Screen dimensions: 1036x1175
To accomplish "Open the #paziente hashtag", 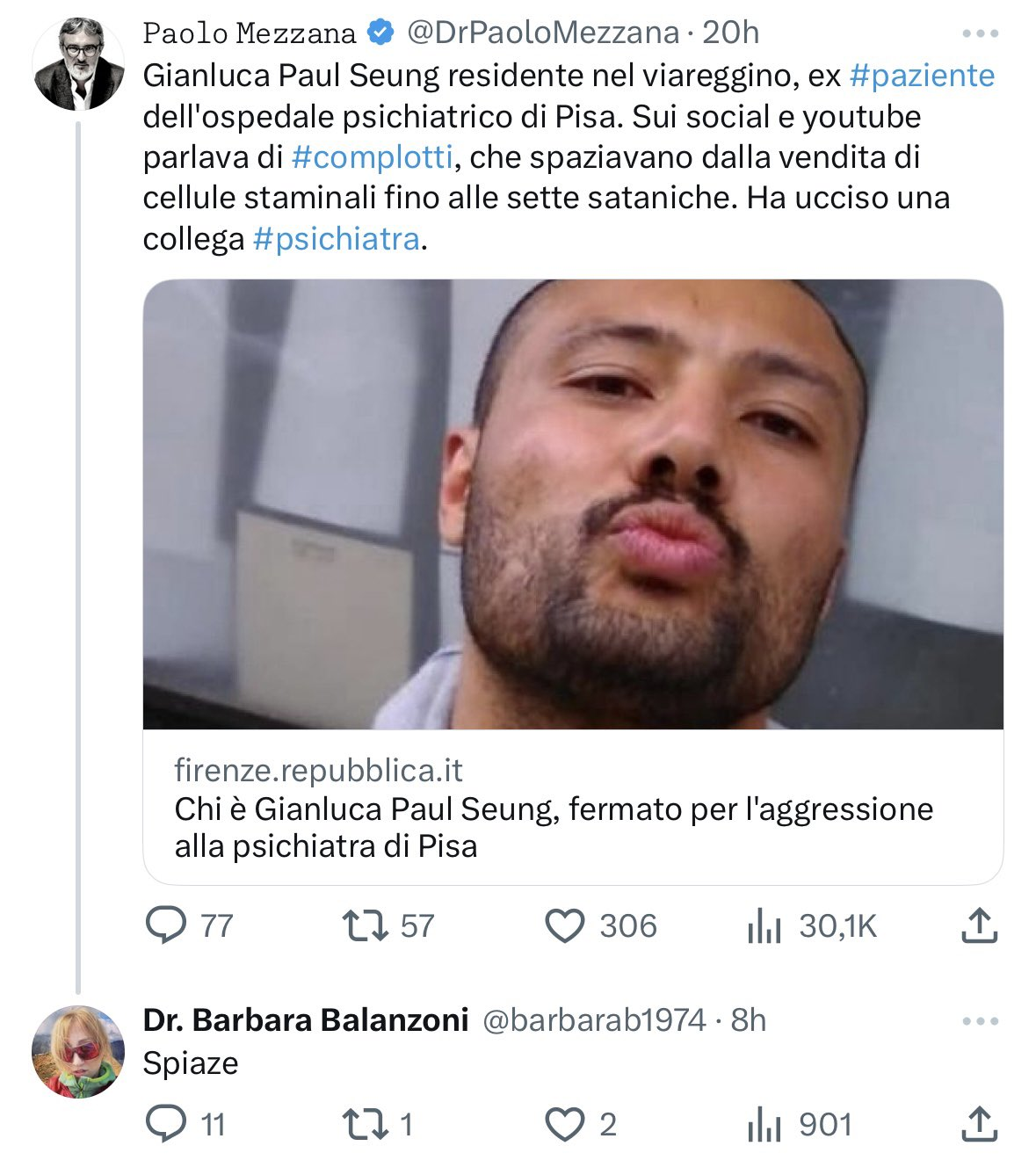I will (922, 76).
